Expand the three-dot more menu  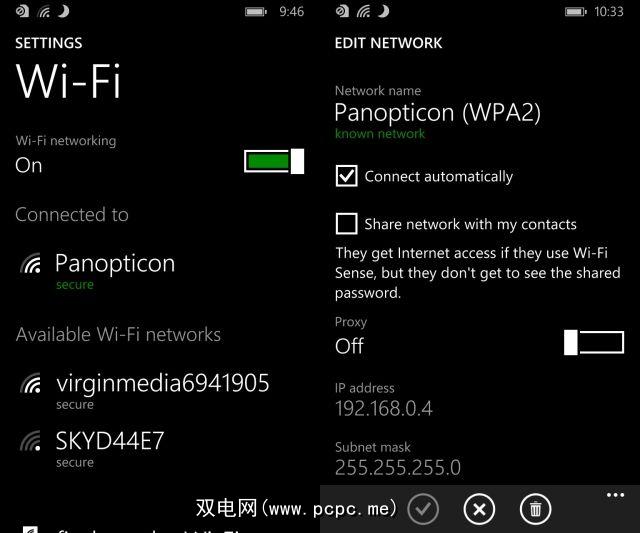615,495
